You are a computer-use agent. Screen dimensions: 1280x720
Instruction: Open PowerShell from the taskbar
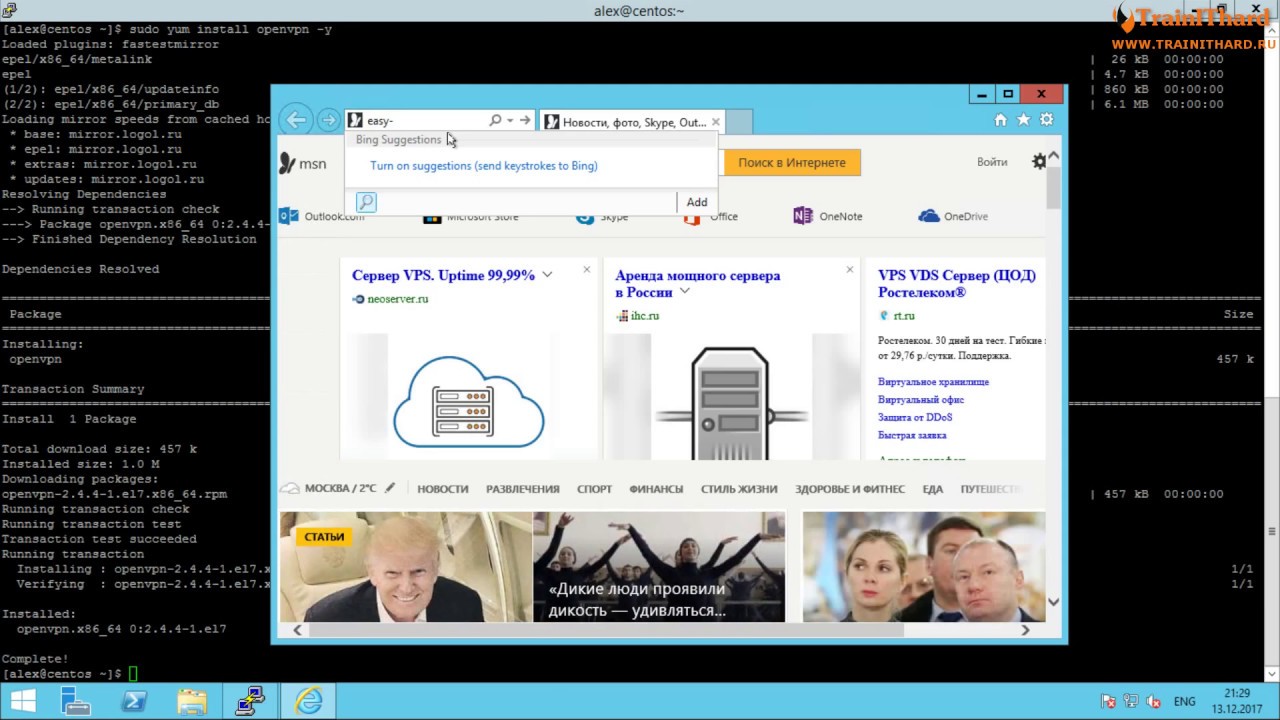click(134, 701)
